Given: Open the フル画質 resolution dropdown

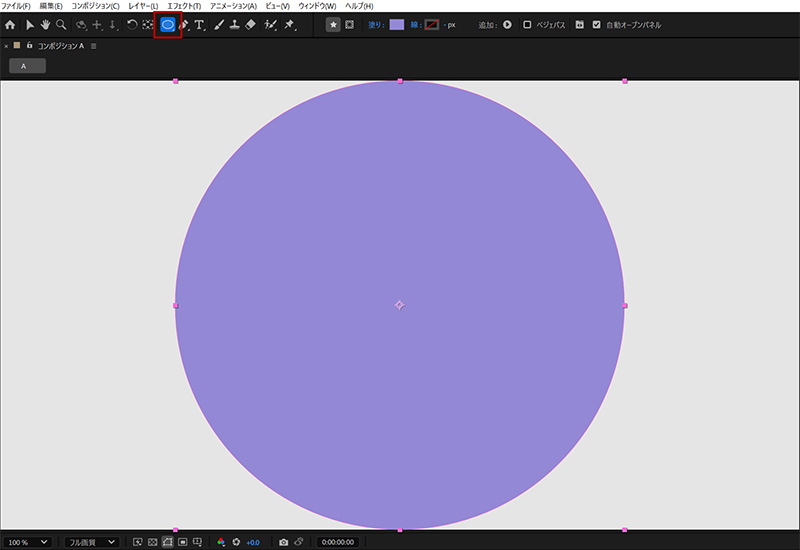Looking at the screenshot, I should (x=90, y=542).
